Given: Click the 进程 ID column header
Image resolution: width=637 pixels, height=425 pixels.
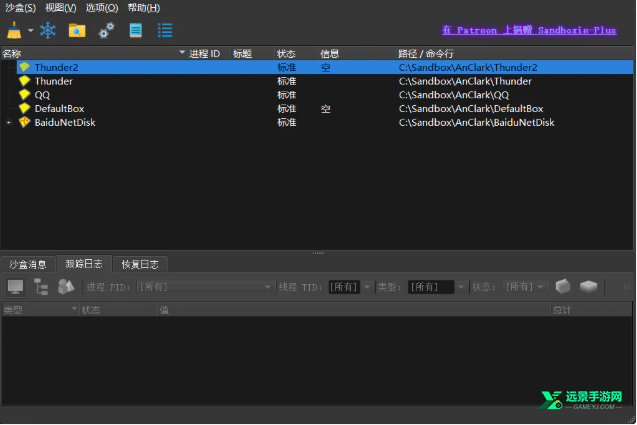Looking at the screenshot, I should [x=209, y=54].
